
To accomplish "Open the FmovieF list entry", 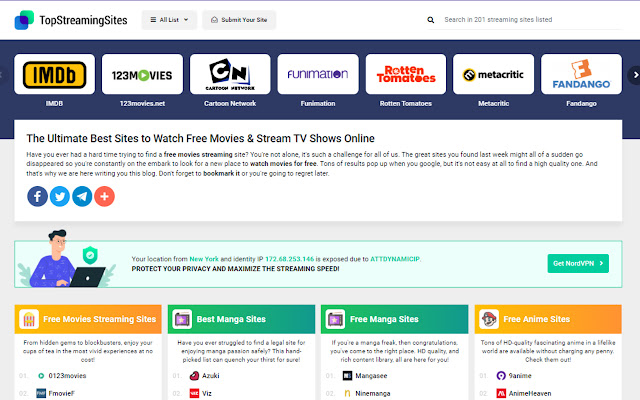I will [x=62, y=393].
